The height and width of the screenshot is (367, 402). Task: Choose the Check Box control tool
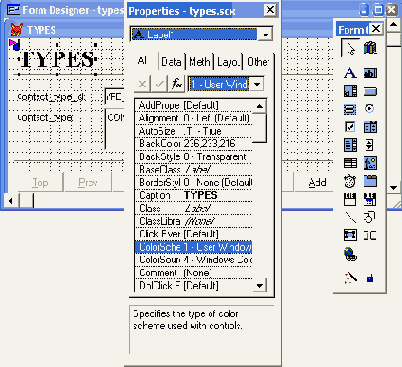tap(350, 127)
